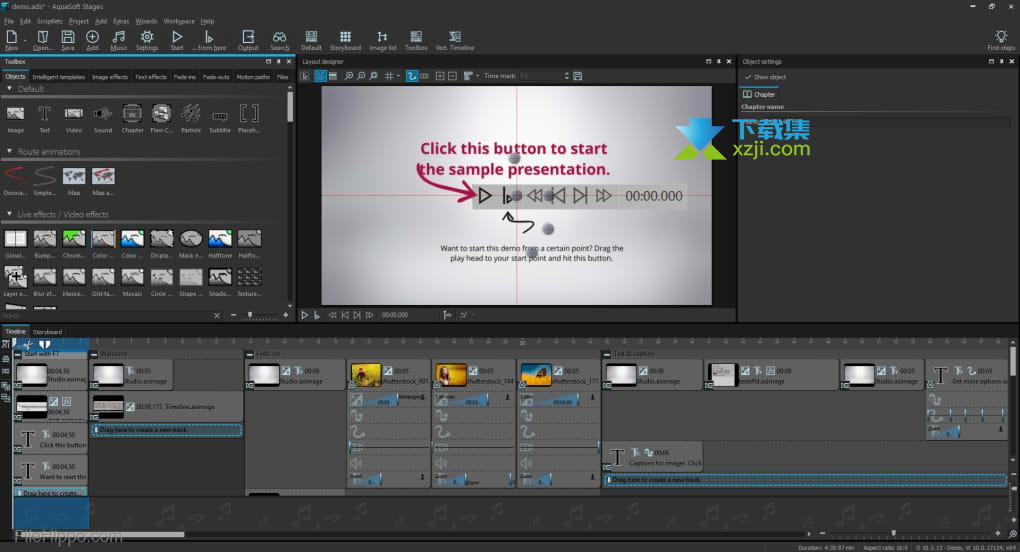Switch to Intelligent templates tab
The image size is (1020, 552).
tap(59, 77)
